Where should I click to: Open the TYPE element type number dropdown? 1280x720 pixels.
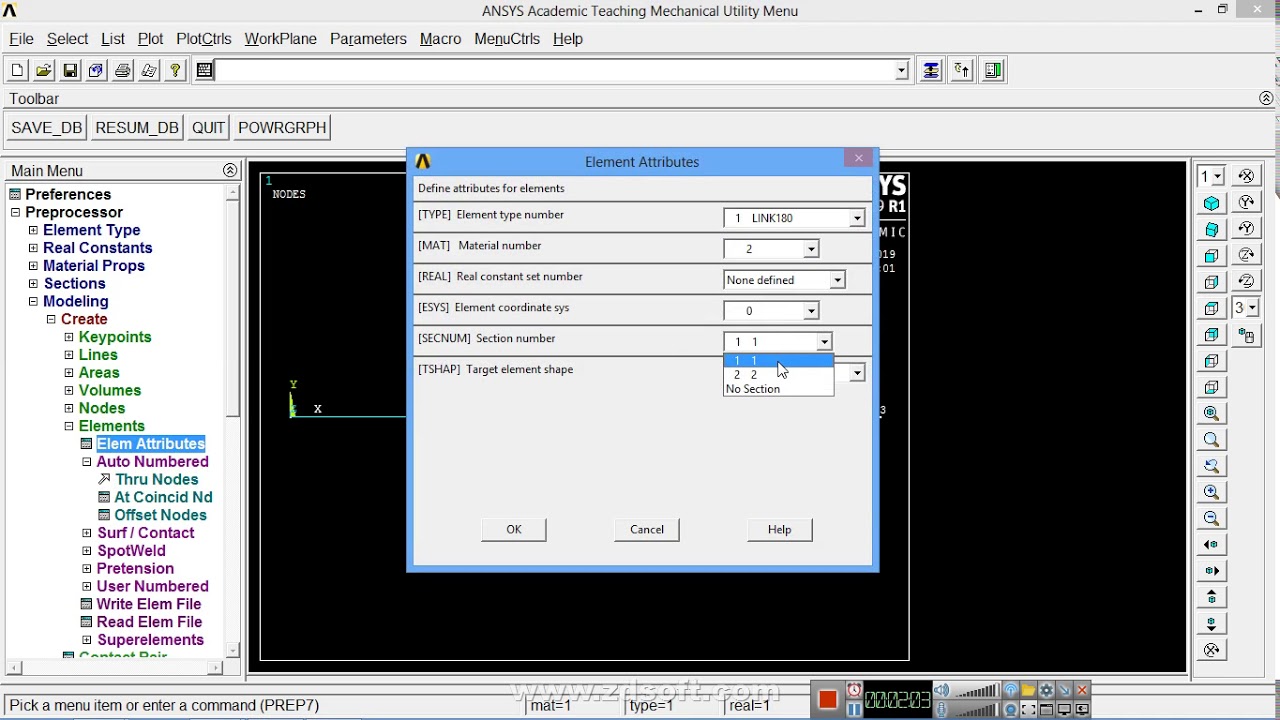click(x=857, y=218)
